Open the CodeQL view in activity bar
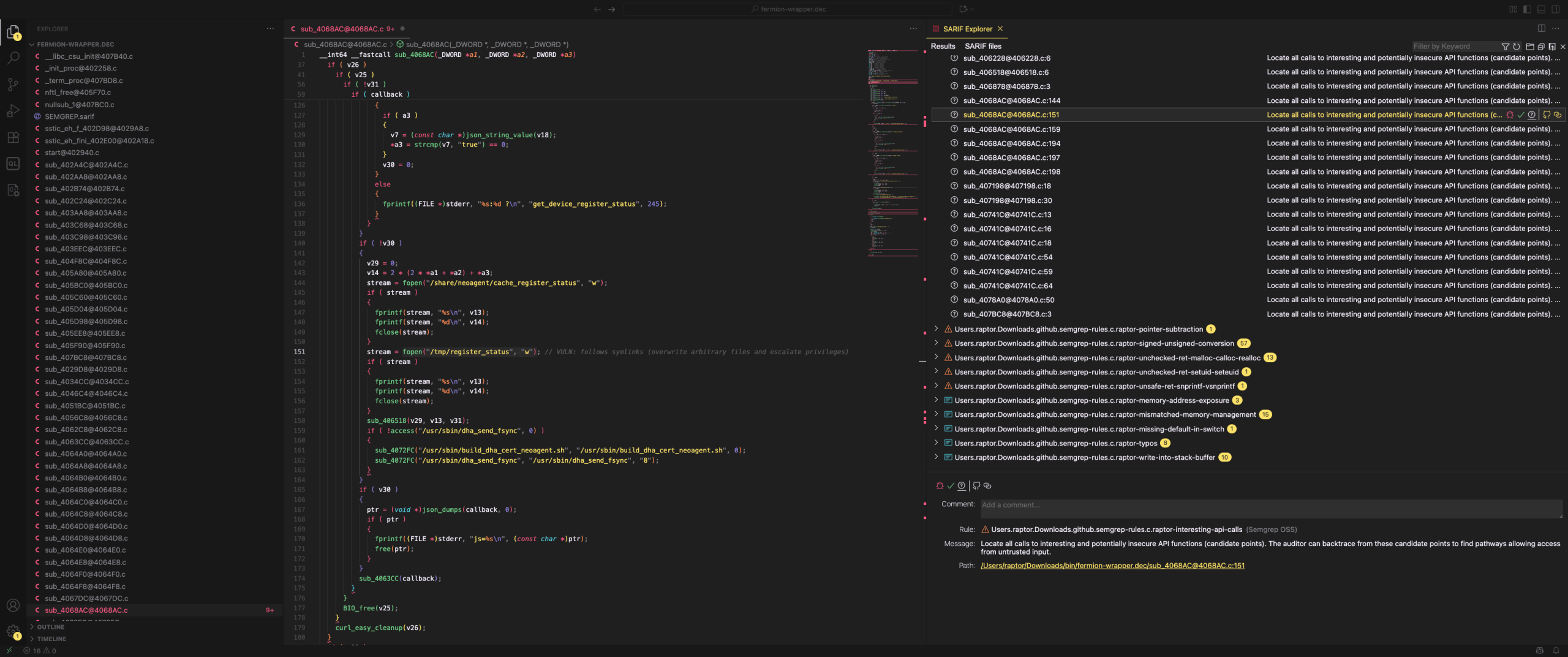The width and height of the screenshot is (1568, 657). 13,164
